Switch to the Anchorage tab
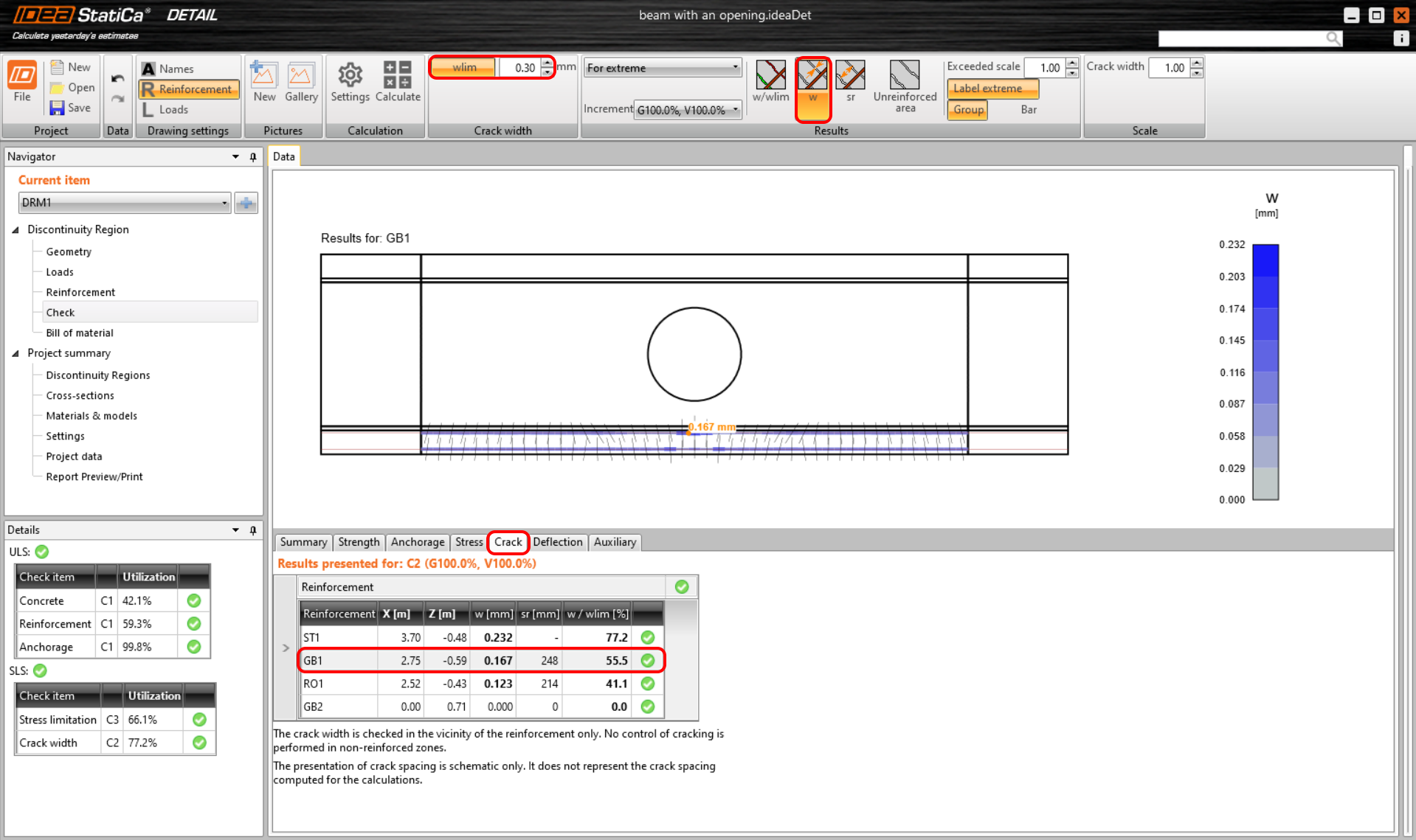 pyautogui.click(x=417, y=542)
